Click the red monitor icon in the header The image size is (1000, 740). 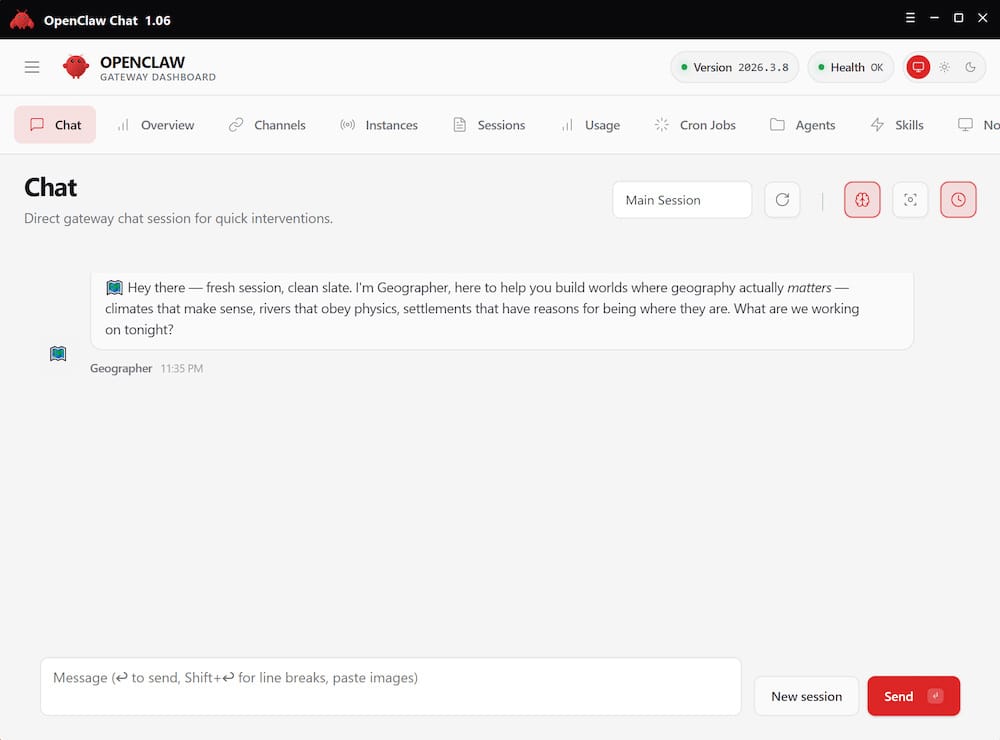(x=917, y=66)
